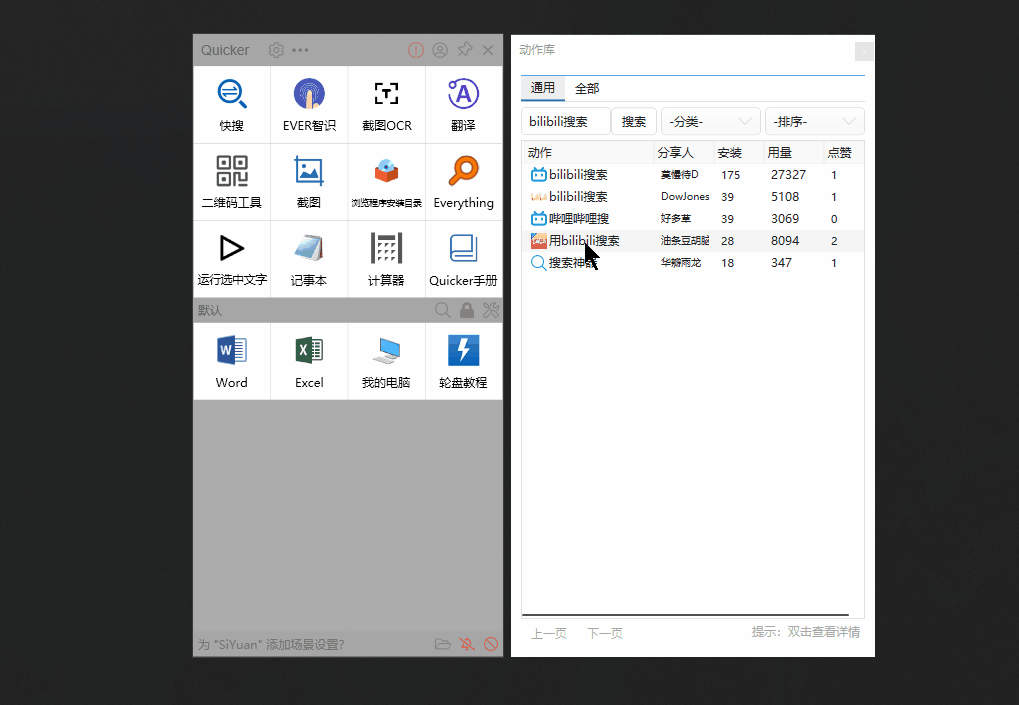Open the 记事本 notepad action
This screenshot has height=705, width=1019.
[x=309, y=259]
